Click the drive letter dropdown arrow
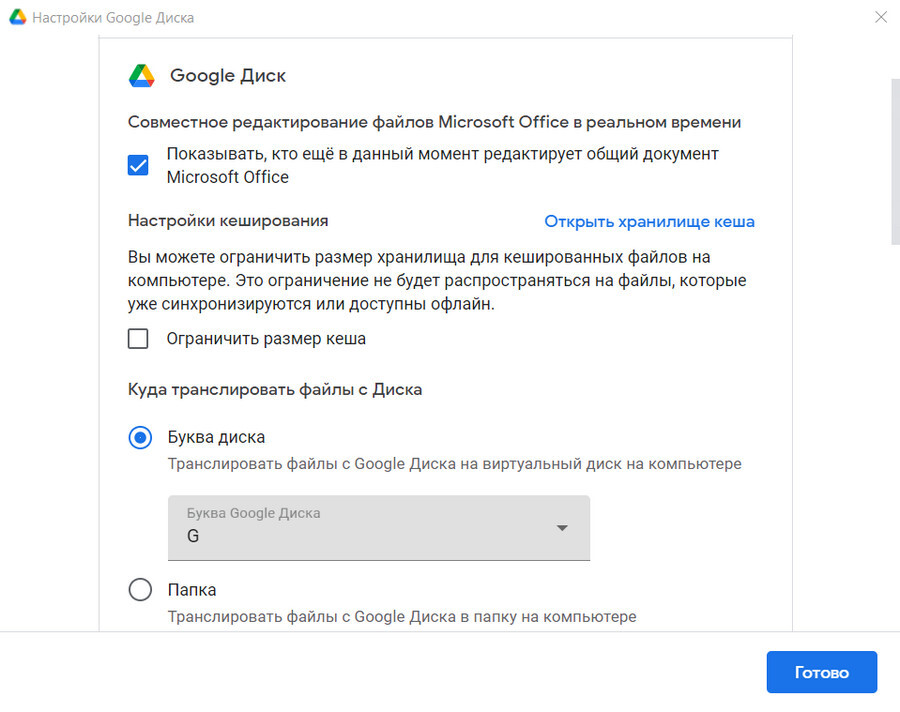The height and width of the screenshot is (712, 900). (x=562, y=528)
